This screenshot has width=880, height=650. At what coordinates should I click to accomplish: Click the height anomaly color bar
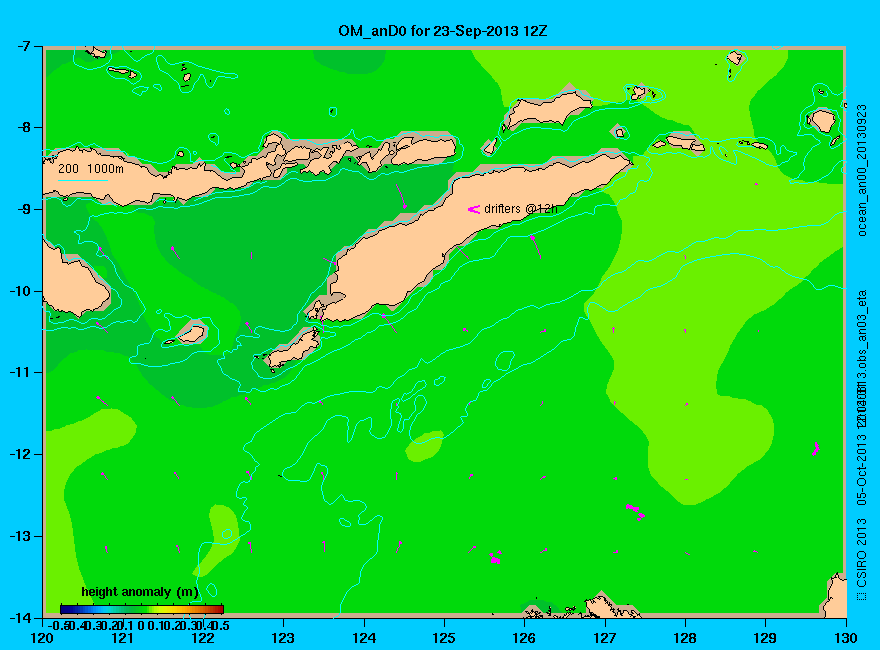(x=142, y=609)
